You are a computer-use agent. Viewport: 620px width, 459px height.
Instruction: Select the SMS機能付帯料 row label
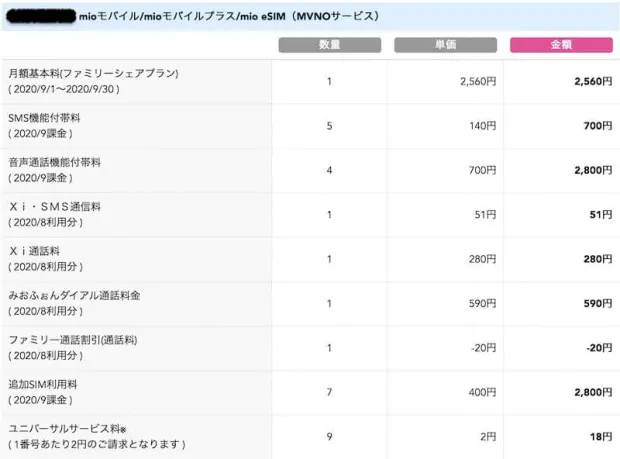(x=44, y=117)
